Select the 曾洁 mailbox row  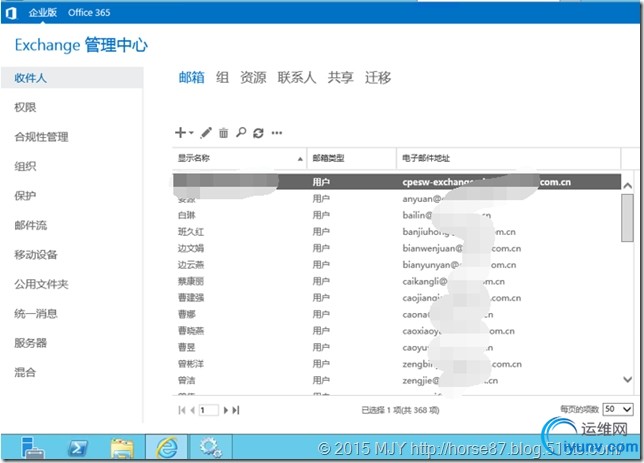click(x=397, y=380)
